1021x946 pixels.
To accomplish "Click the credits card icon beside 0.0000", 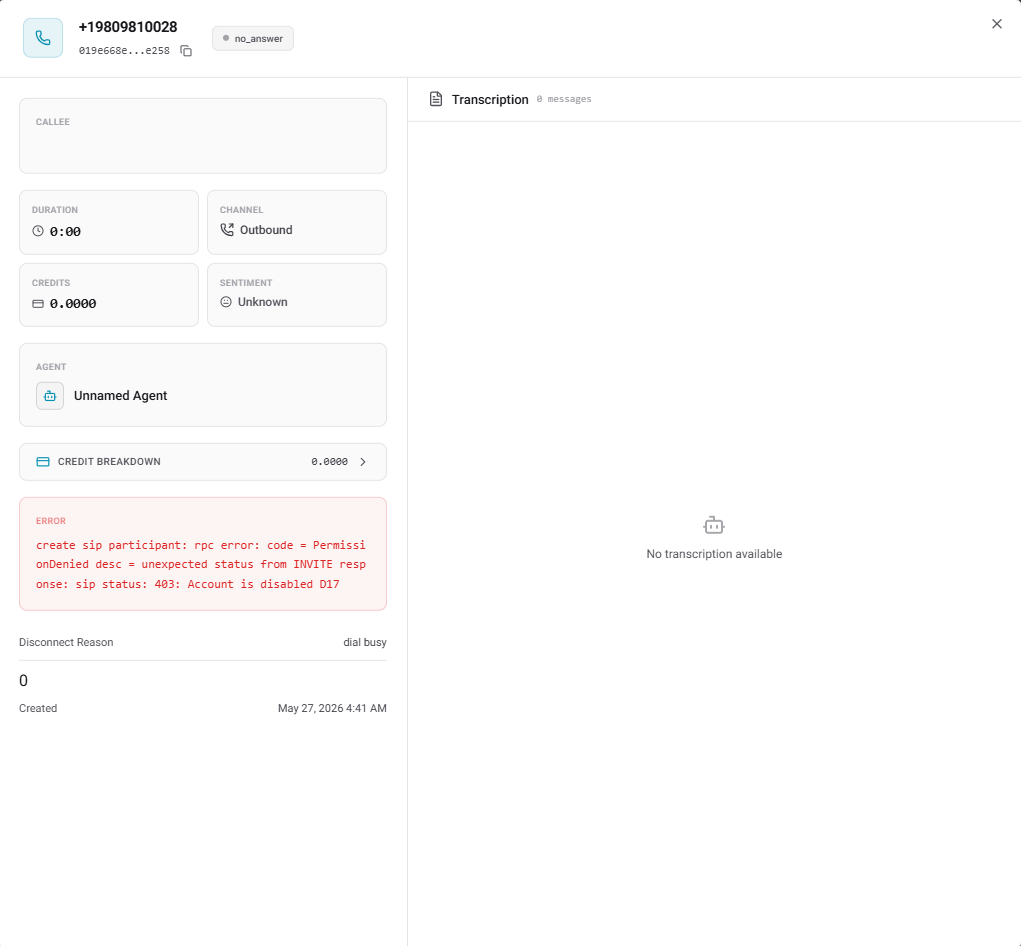I will [38, 304].
